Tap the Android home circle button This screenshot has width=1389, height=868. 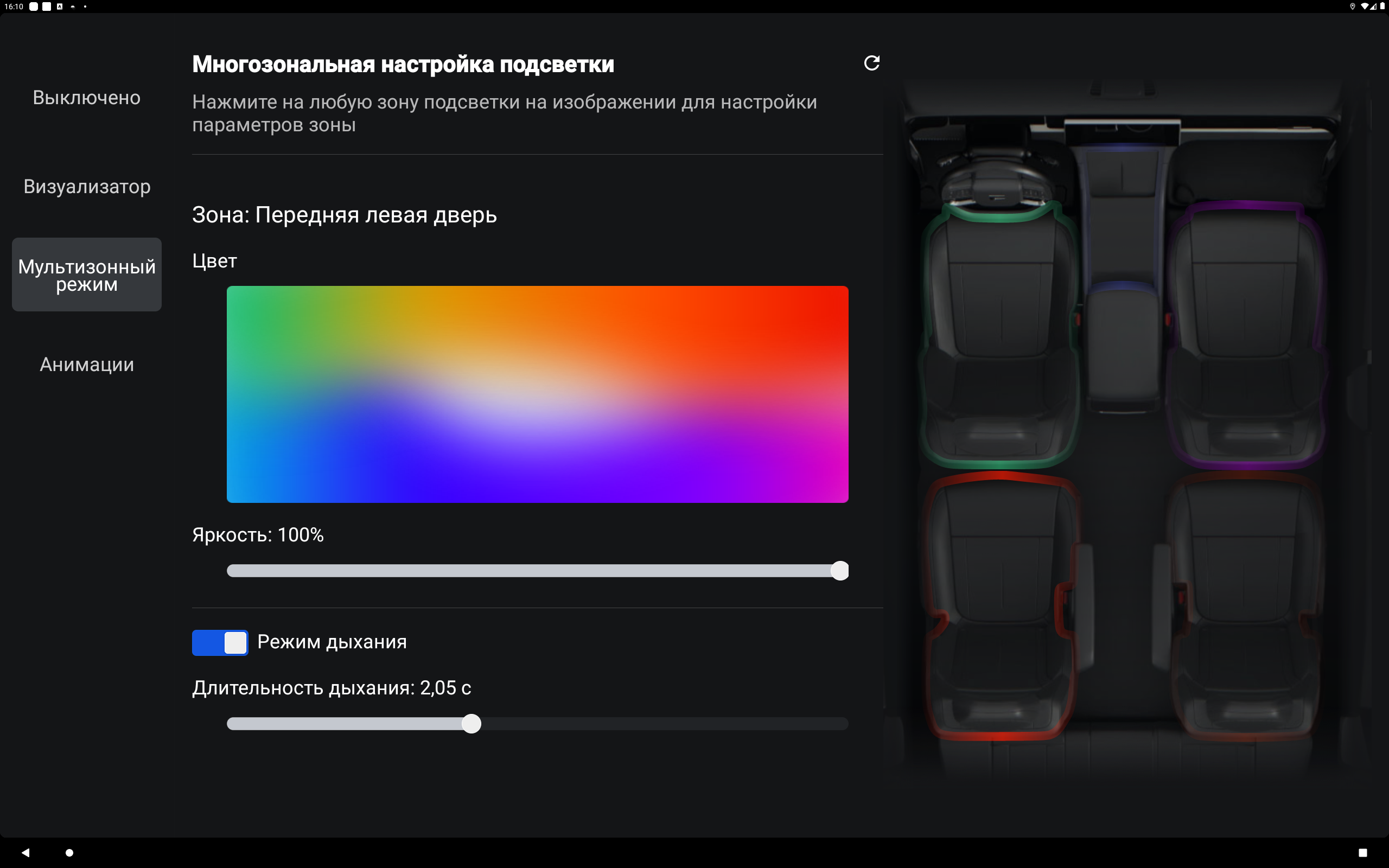click(69, 852)
